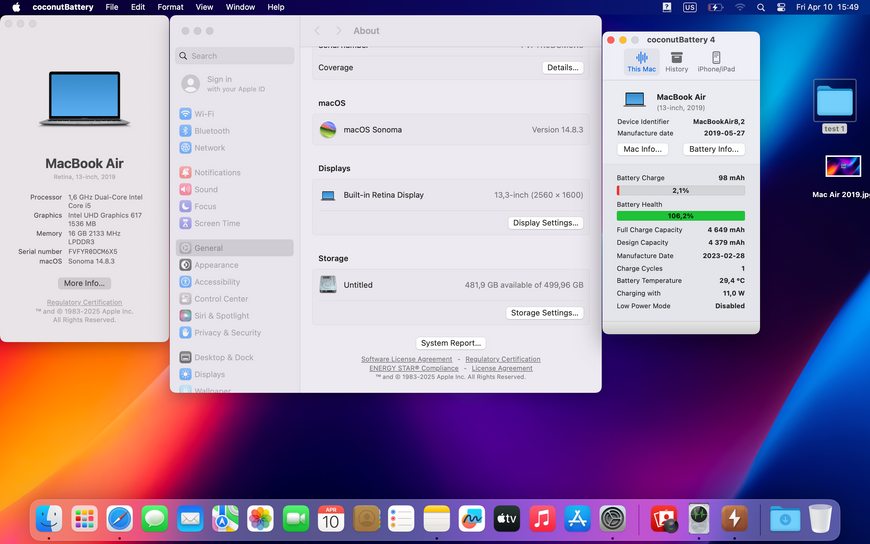This screenshot has height=544, width=870.
Task: Open Safari from the Dock
Action: coord(119,519)
